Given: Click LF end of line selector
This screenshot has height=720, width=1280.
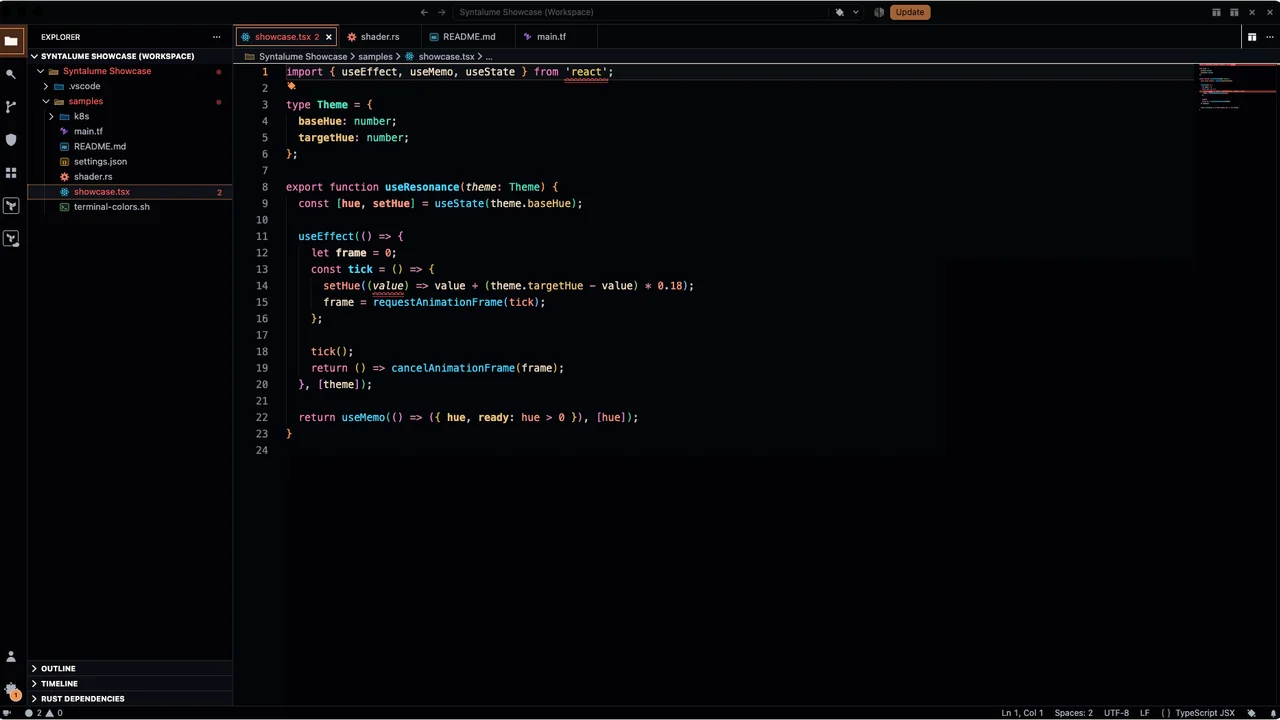Looking at the screenshot, I should coord(1145,713).
